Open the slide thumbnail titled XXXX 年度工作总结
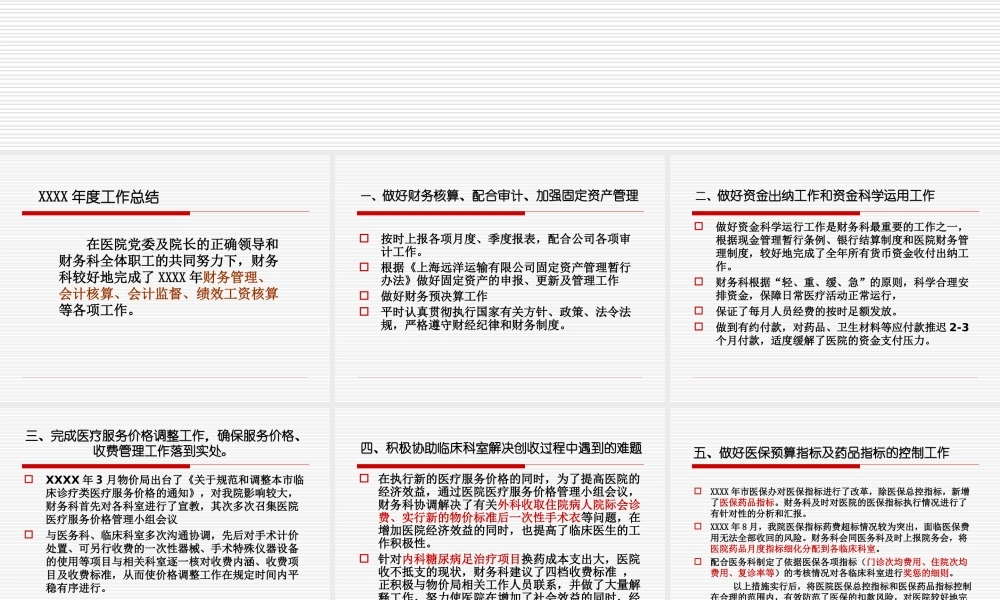This screenshot has width=1000, height=600. pyautogui.click(x=165, y=278)
